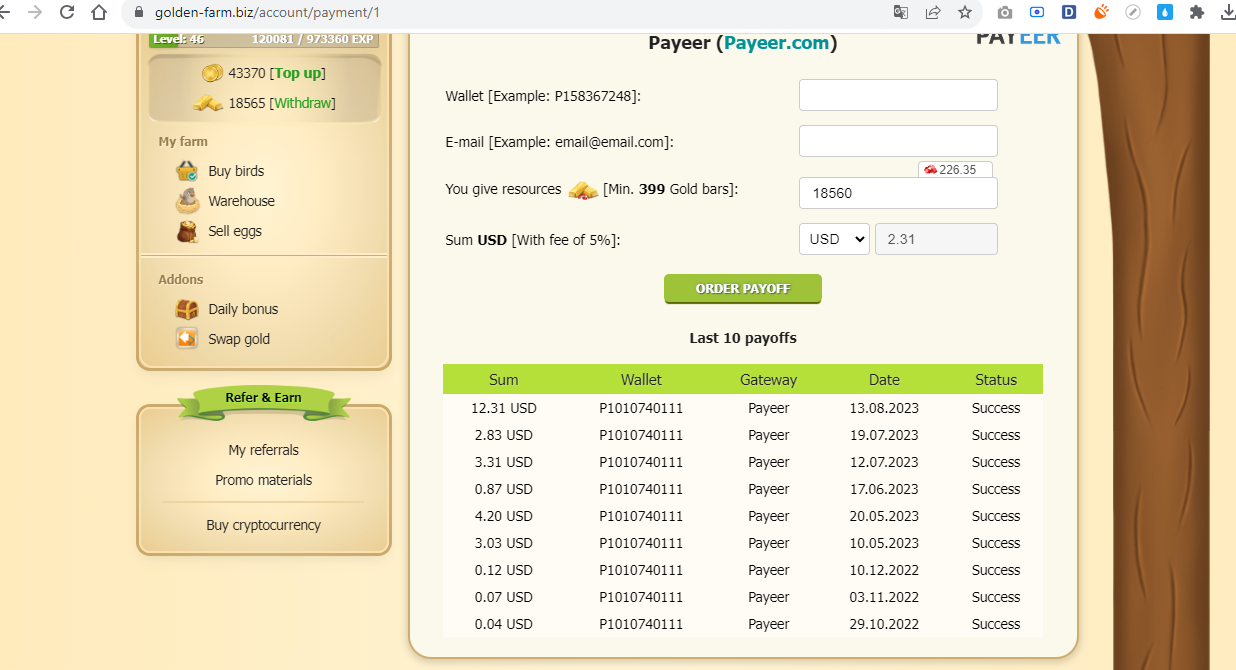Click the browser address bar URL
Viewport: 1236px width, 670px height.
pos(267,13)
